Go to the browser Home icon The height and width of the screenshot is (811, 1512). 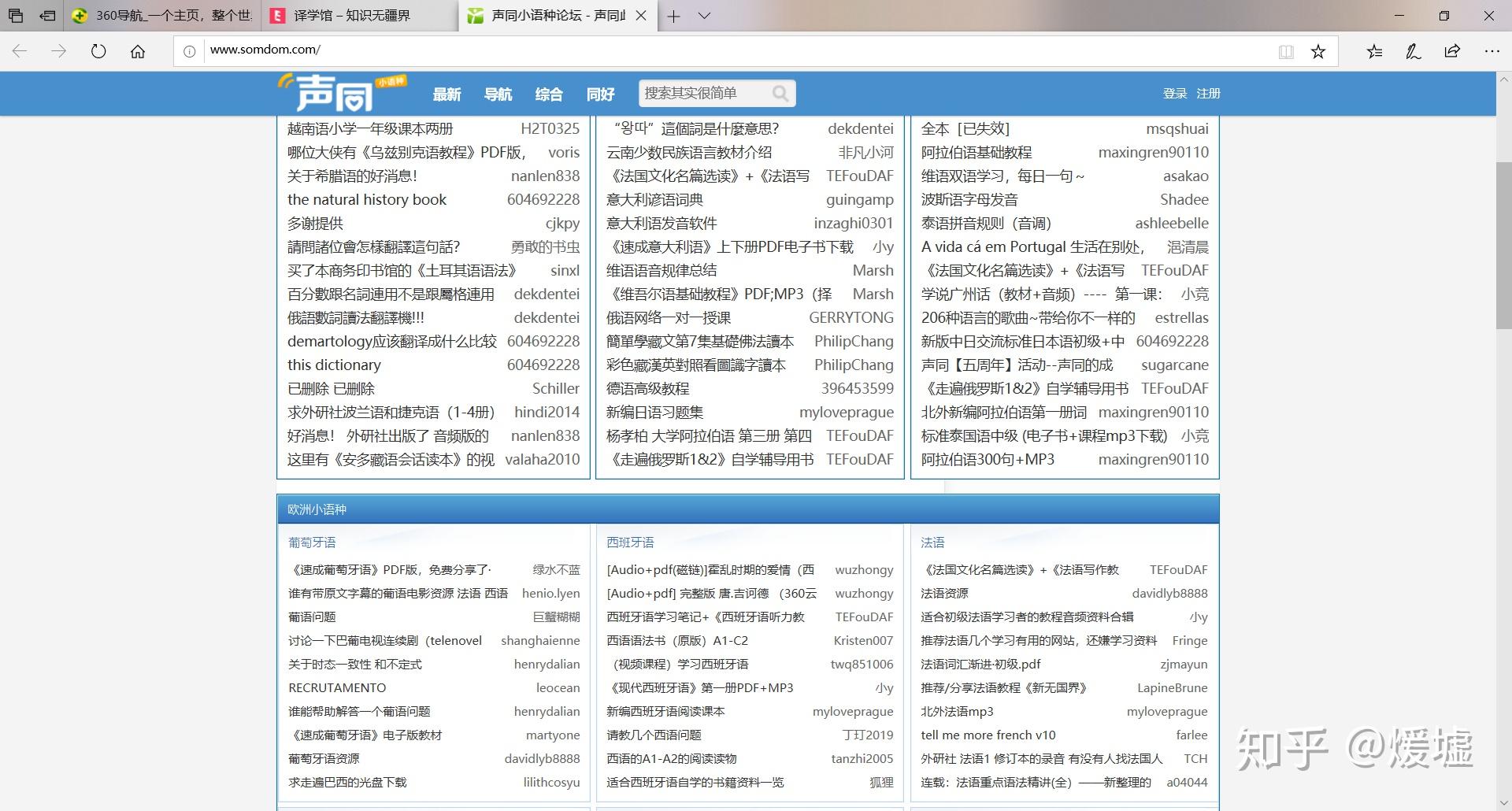click(138, 51)
